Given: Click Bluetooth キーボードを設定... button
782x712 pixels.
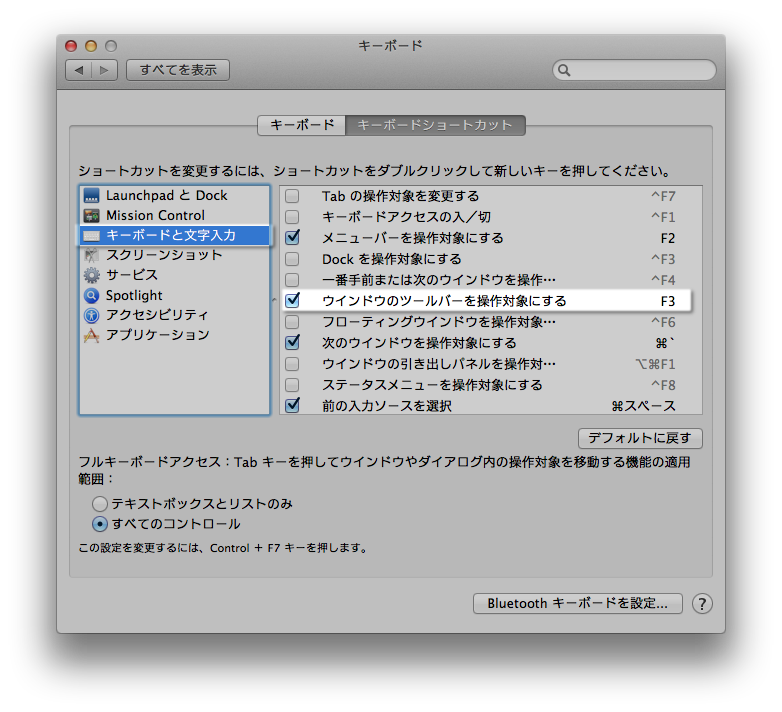Looking at the screenshot, I should coord(578,604).
